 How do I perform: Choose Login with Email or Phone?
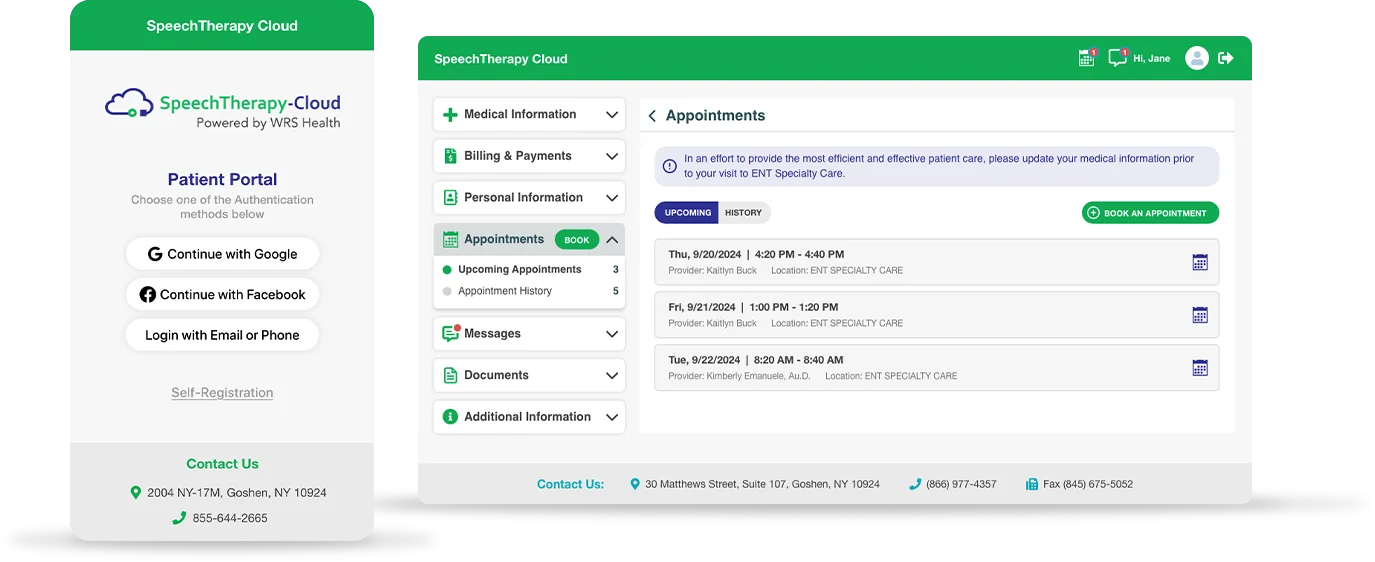point(222,336)
